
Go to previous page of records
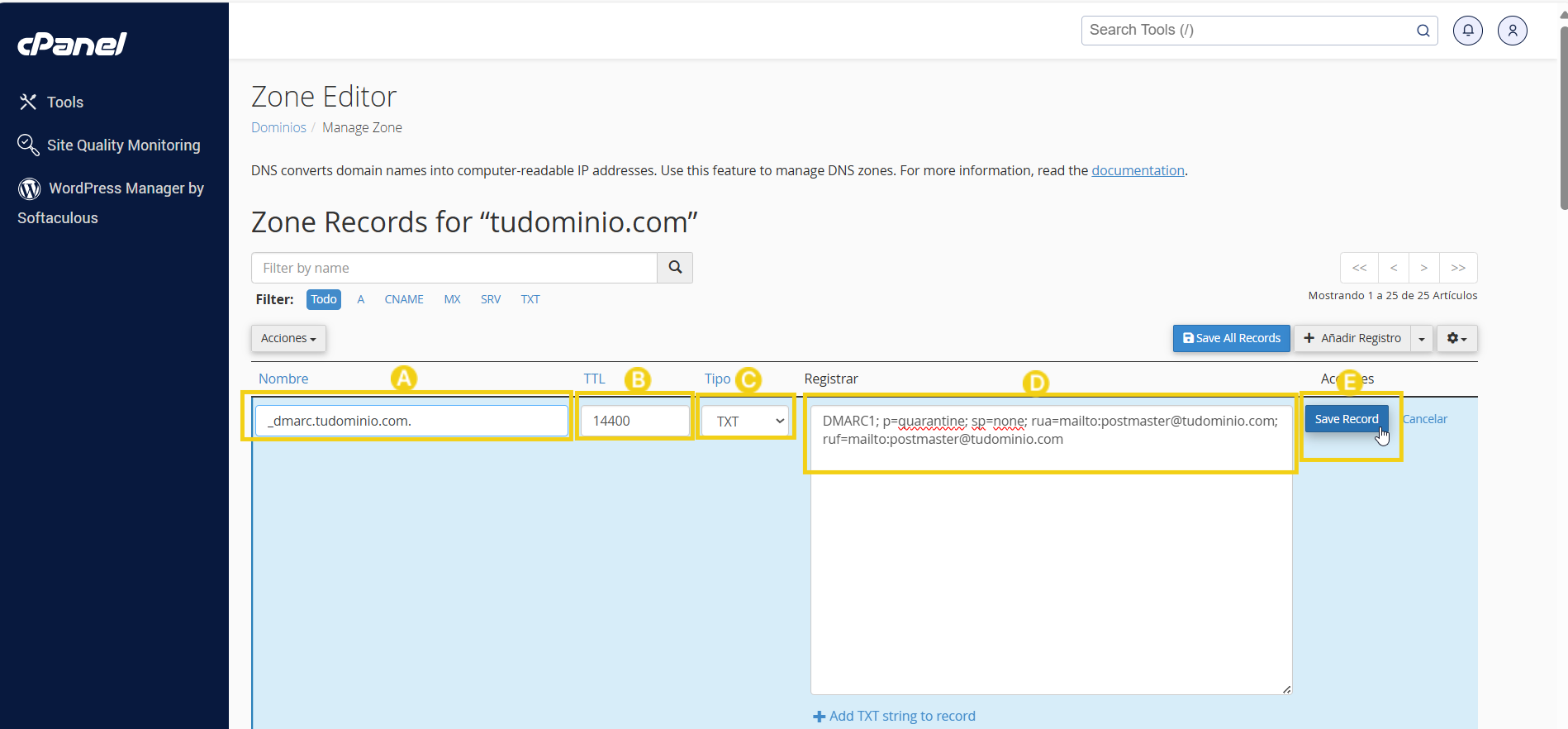1394,268
